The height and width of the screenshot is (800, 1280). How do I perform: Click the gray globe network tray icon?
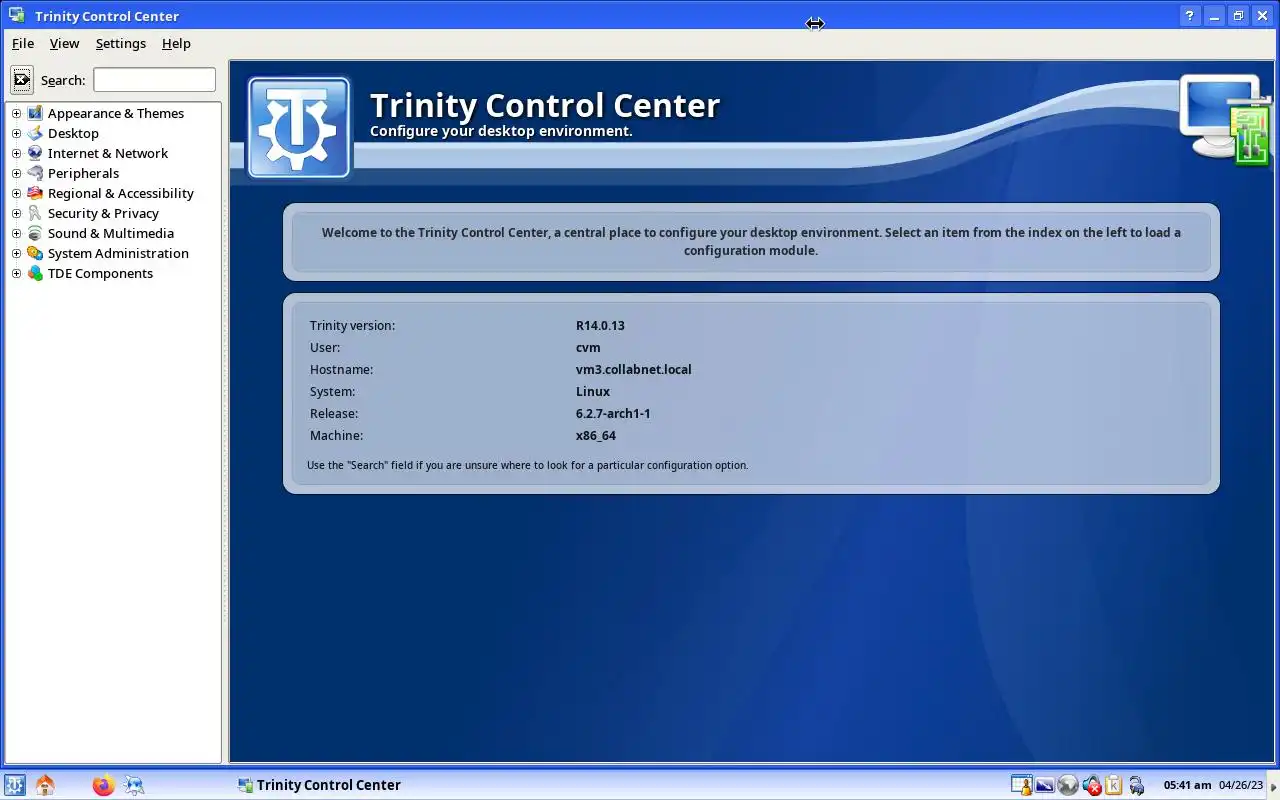1068,785
